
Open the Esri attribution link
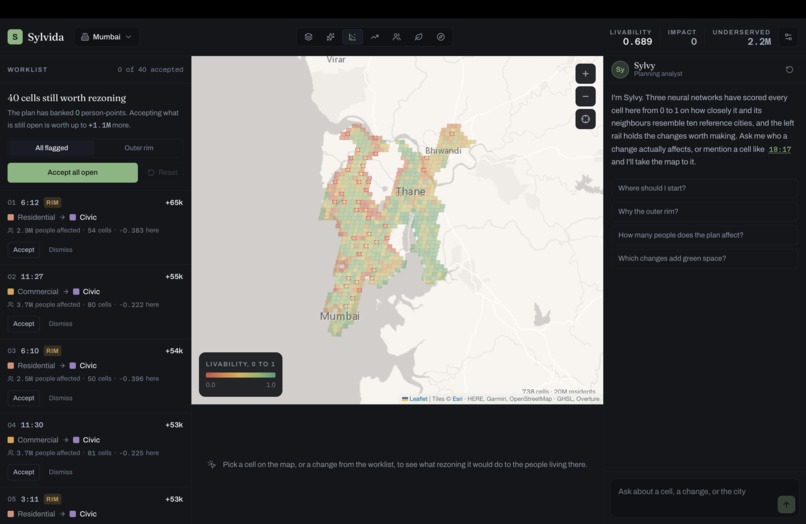(457, 399)
